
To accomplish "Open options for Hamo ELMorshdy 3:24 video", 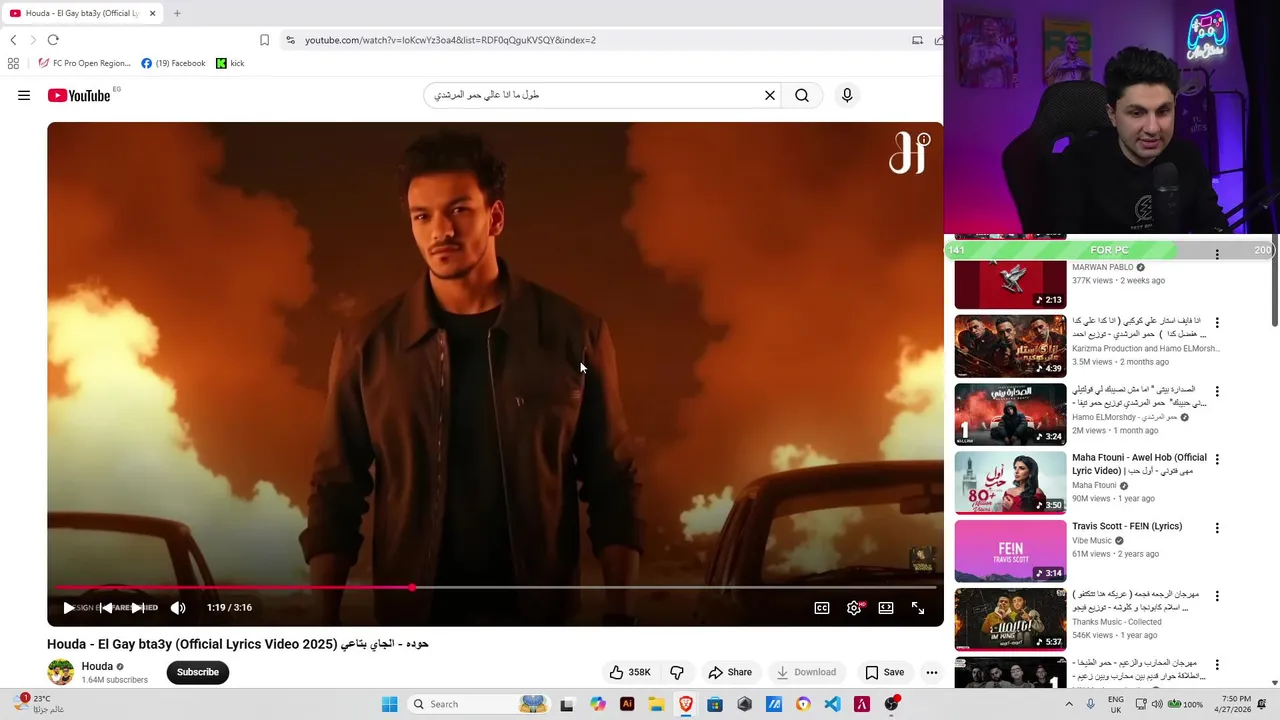I will coord(1217,391).
